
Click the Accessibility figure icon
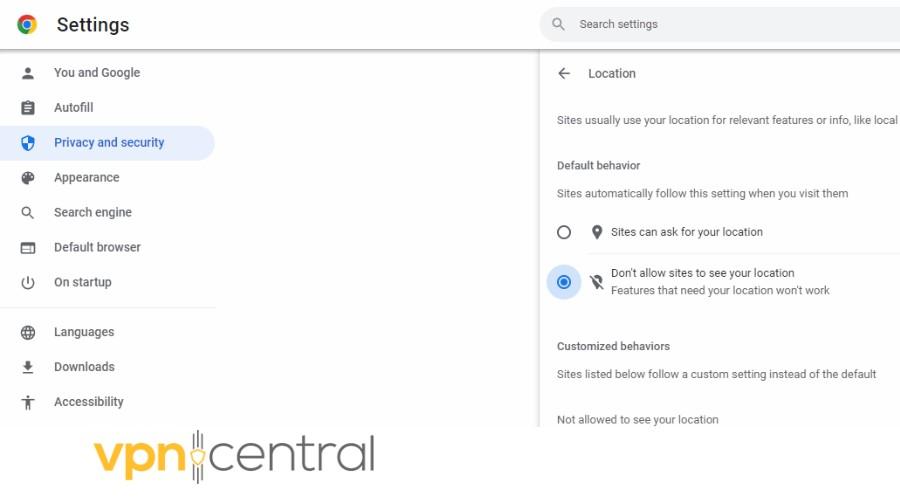click(28, 402)
